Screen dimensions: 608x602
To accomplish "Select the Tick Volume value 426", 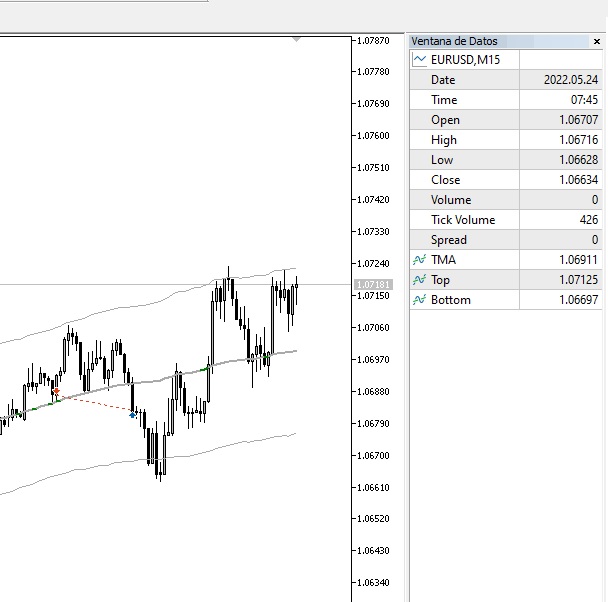I will [x=589, y=220].
